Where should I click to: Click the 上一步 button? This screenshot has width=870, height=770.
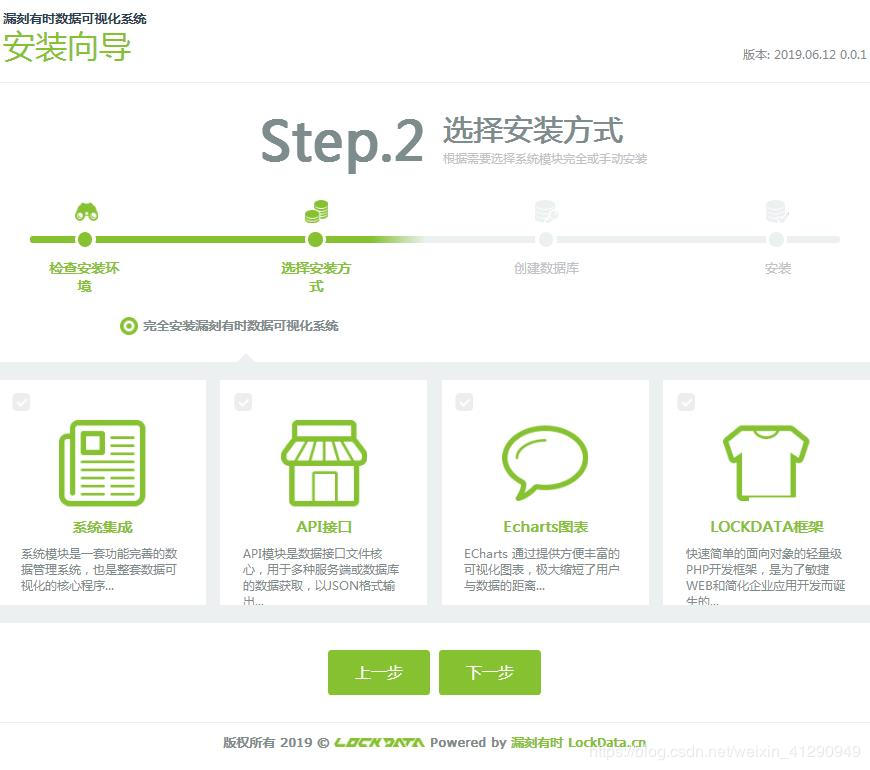click(x=378, y=672)
